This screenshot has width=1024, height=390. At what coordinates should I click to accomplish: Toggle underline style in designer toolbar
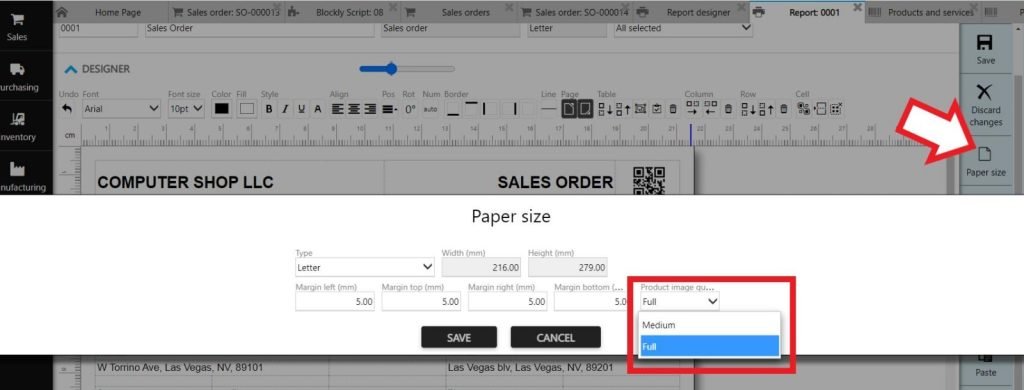(301, 109)
